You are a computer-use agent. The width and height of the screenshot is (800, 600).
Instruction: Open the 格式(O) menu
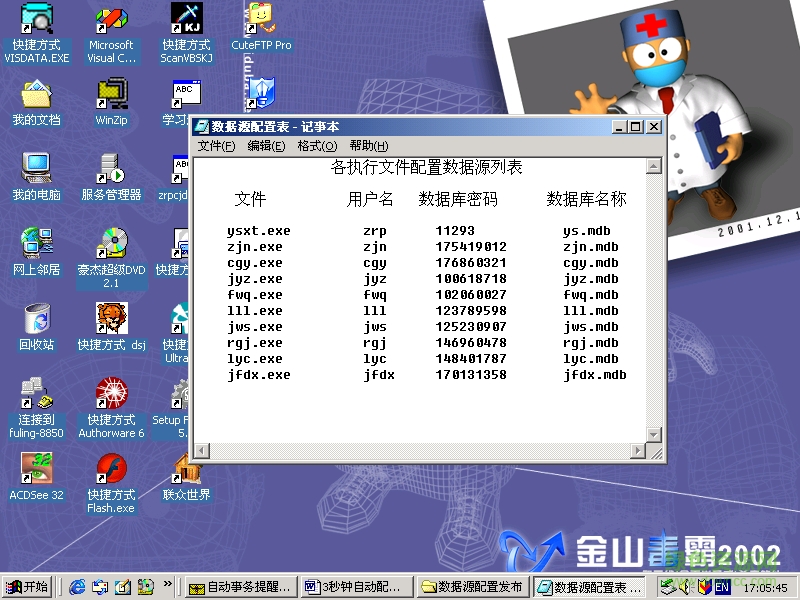click(x=317, y=145)
